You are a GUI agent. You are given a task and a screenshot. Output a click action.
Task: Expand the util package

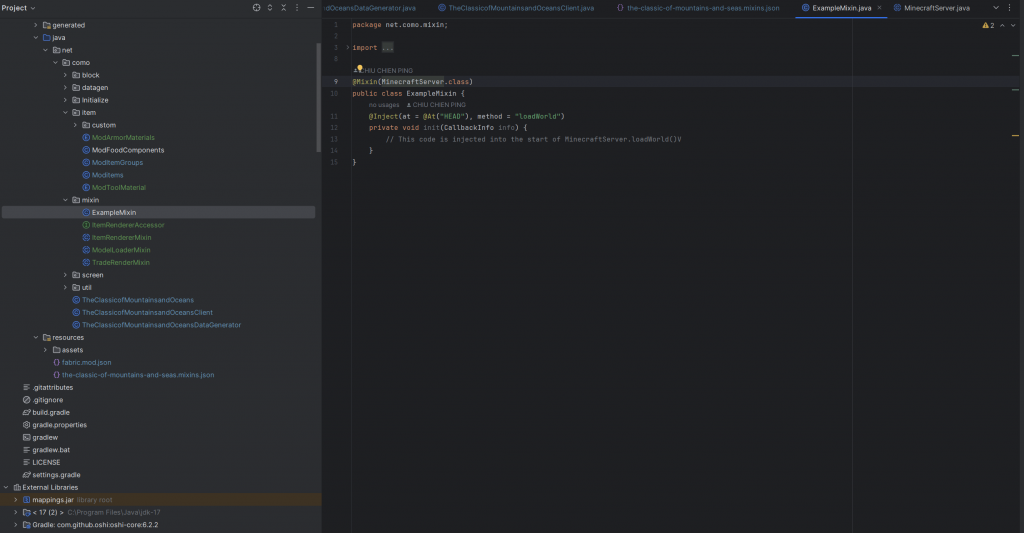65,287
